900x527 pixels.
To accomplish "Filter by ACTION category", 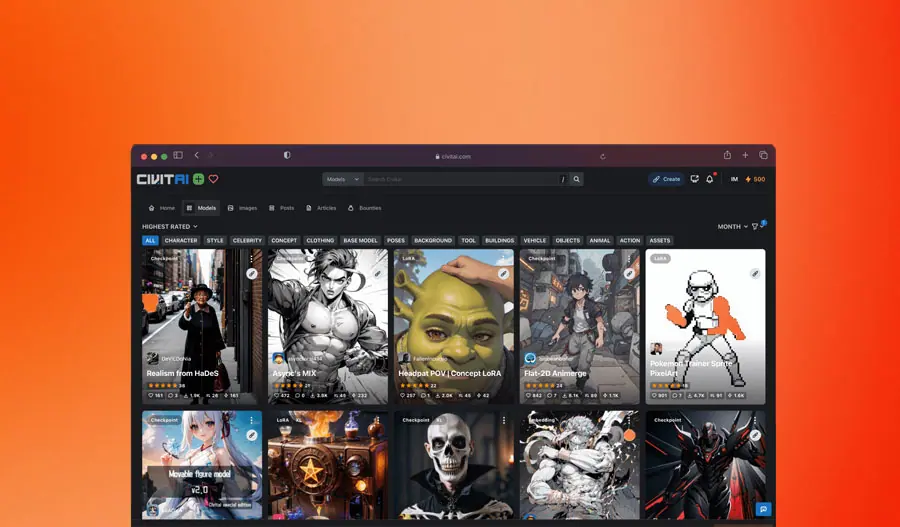I will point(630,241).
